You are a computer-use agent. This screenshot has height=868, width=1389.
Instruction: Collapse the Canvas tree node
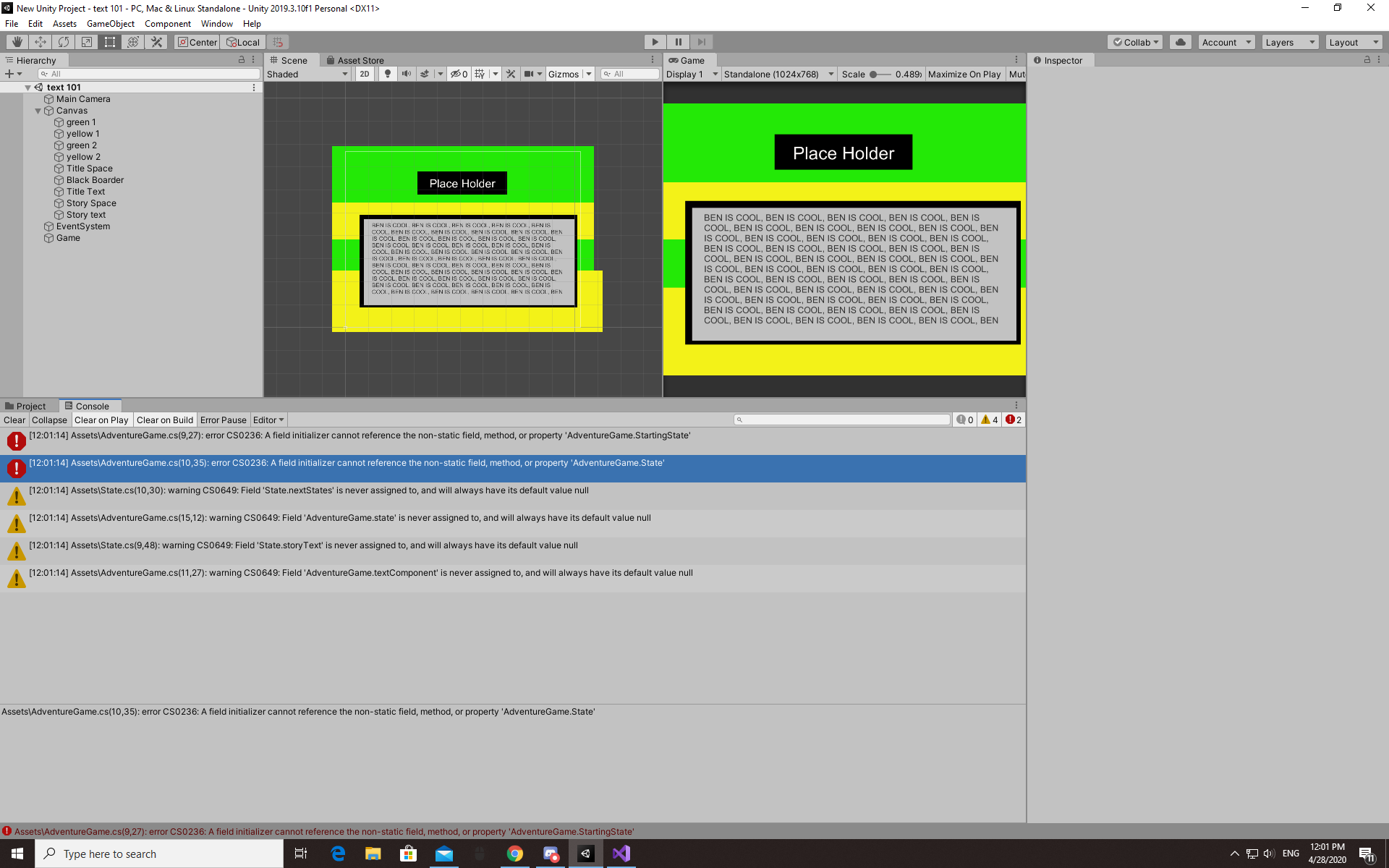[x=38, y=111]
